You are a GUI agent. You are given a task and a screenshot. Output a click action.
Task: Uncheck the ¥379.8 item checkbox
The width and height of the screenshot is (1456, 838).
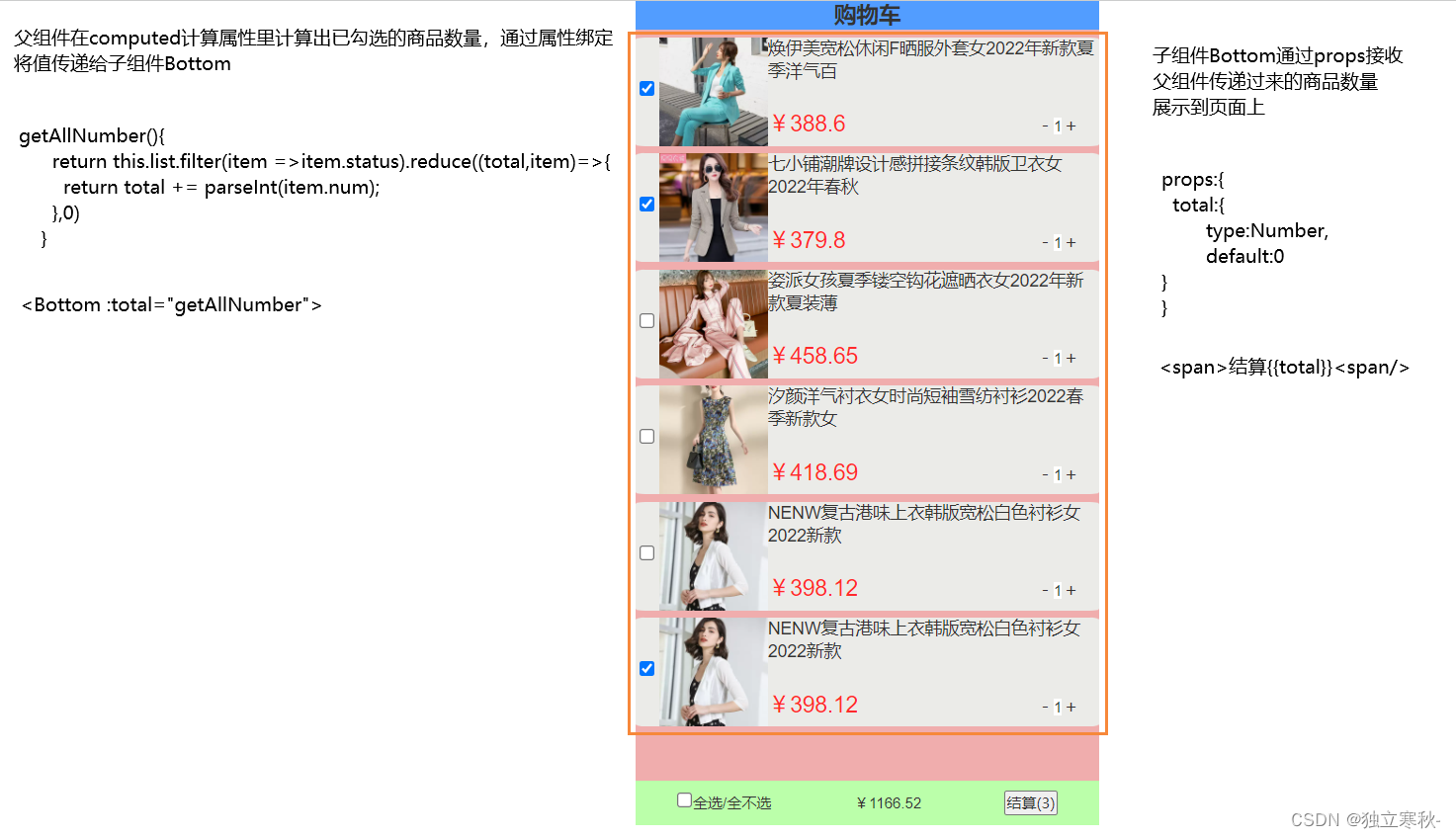pyautogui.click(x=647, y=205)
